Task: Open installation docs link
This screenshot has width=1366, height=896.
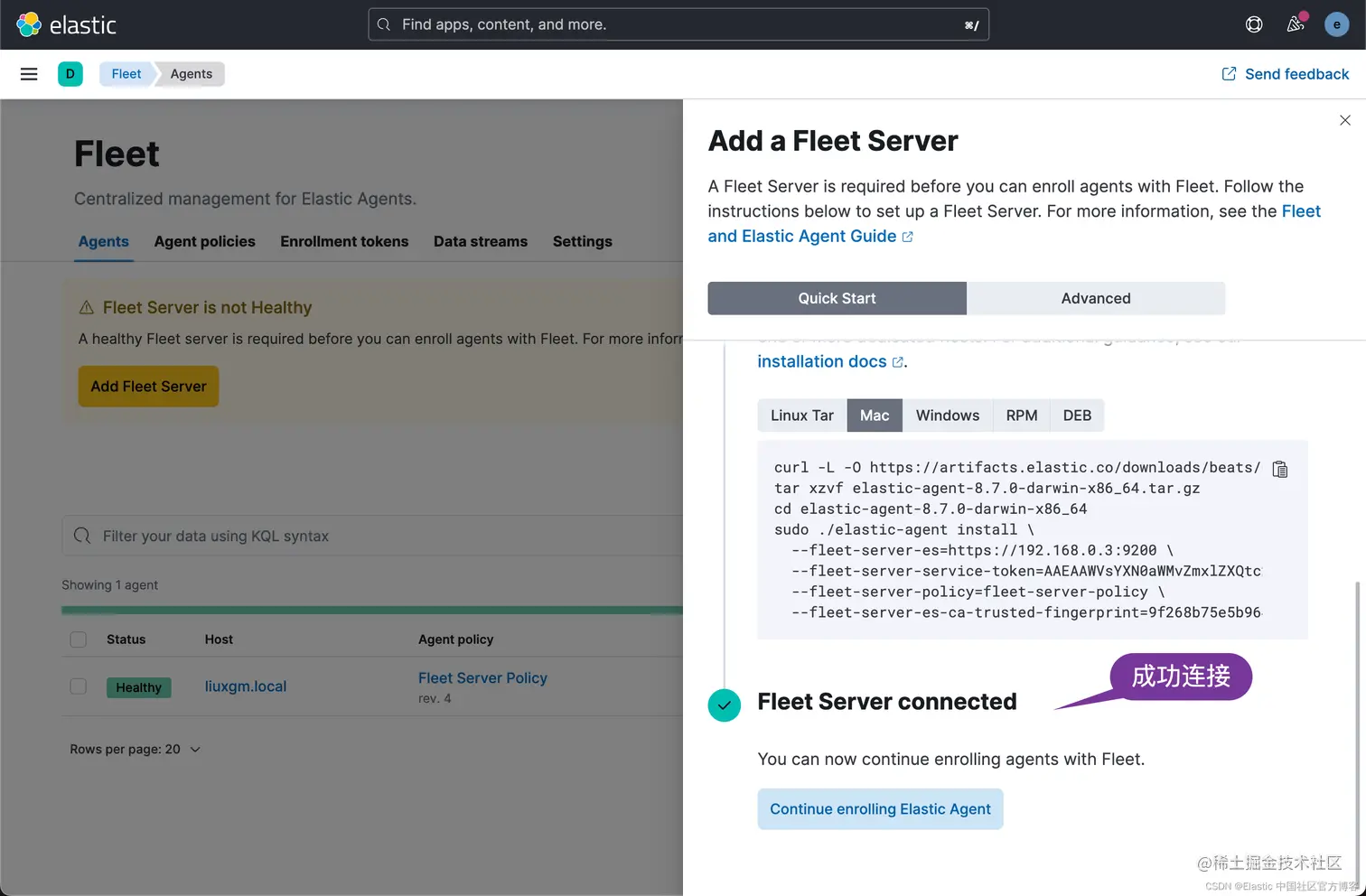Action: click(x=829, y=361)
